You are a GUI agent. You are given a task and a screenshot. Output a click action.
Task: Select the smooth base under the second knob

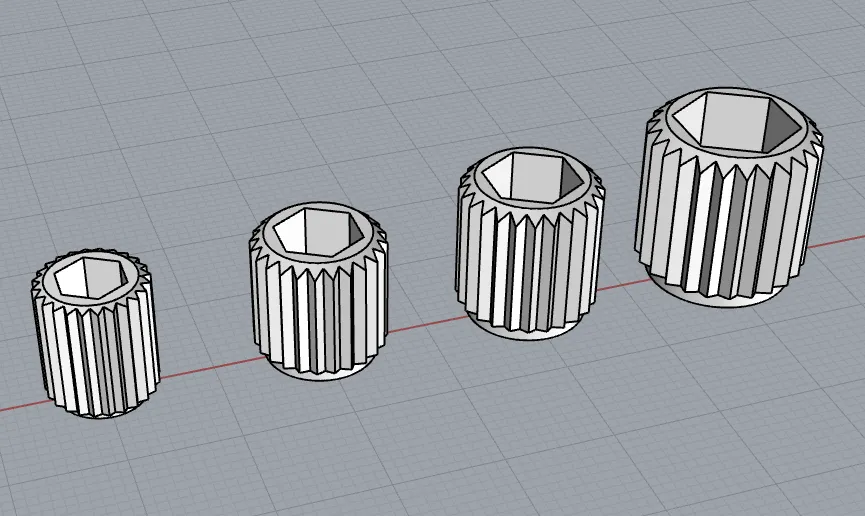click(320, 373)
